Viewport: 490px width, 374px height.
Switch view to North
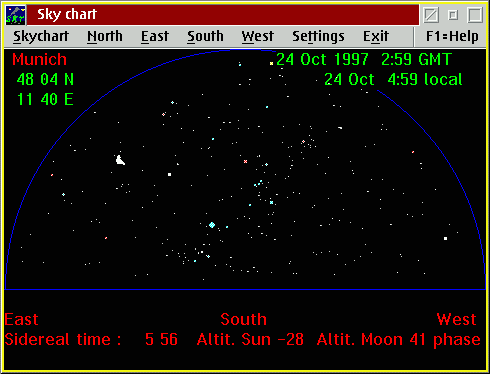coord(105,36)
